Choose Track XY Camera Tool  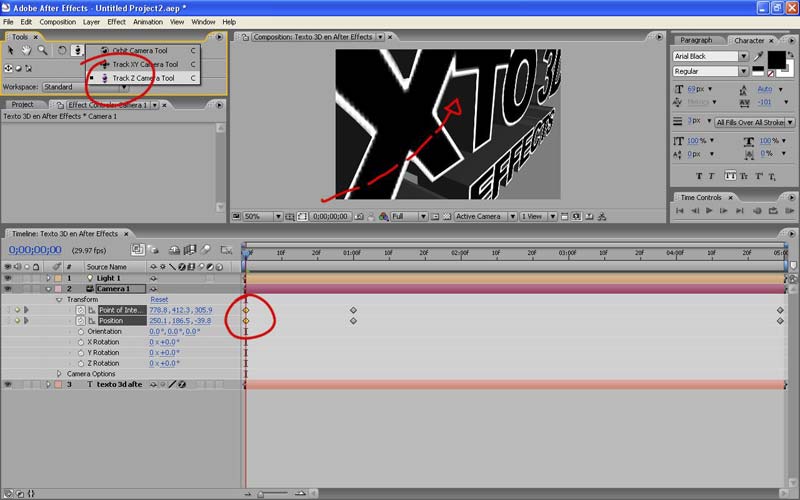coord(145,64)
